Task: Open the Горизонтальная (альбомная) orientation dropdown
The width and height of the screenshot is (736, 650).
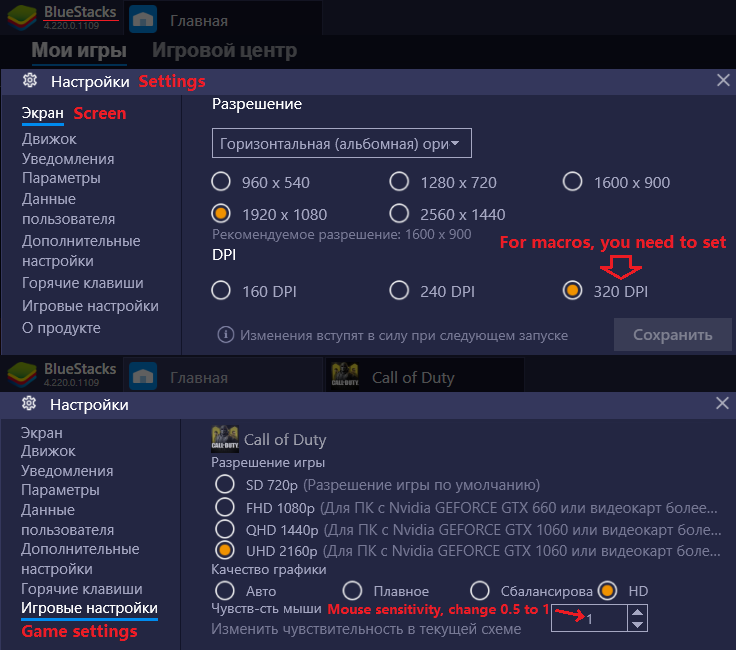Action: click(342, 143)
